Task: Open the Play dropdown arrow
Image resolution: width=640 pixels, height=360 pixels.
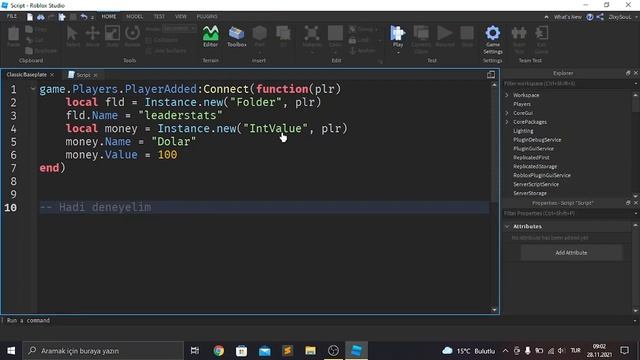Action: coord(398,53)
